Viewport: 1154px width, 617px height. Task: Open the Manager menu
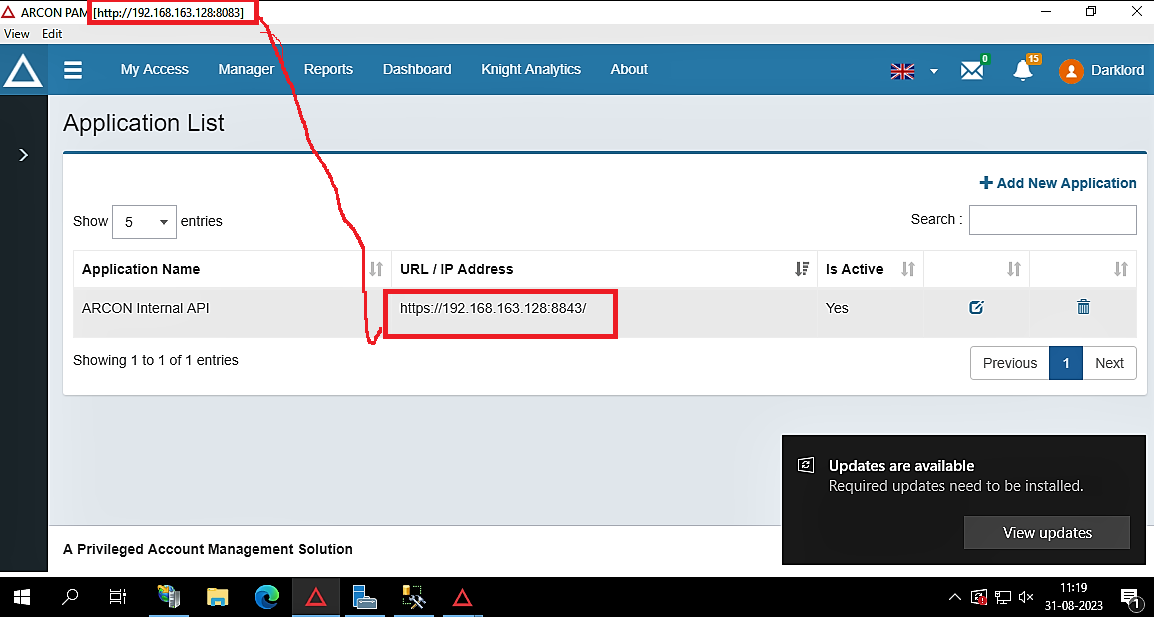pos(247,69)
